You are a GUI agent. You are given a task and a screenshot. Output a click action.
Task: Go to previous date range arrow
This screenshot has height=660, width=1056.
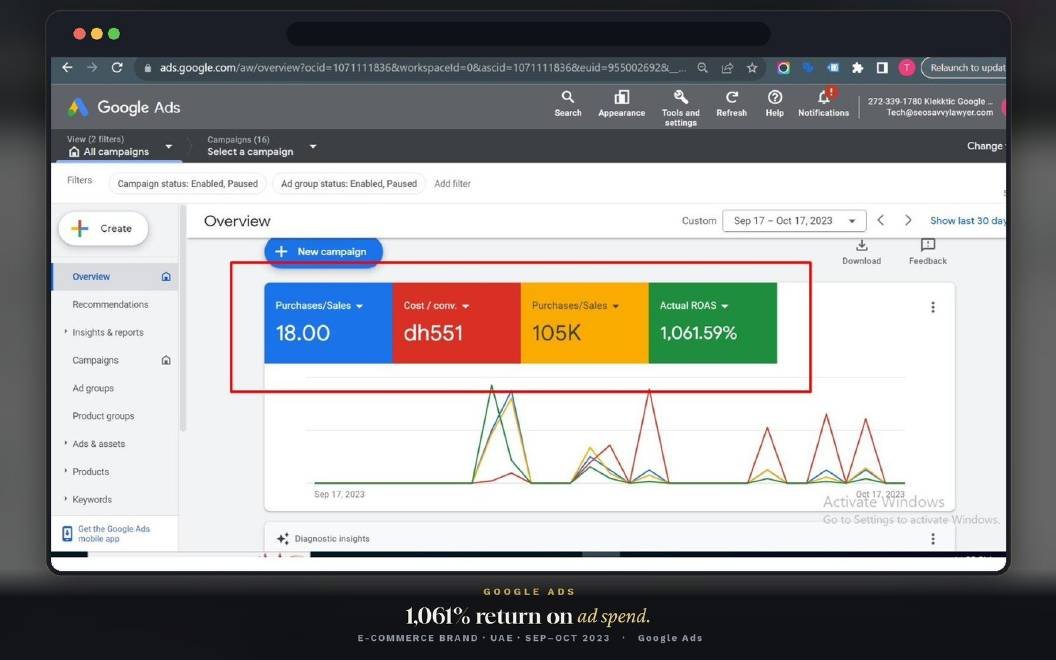pos(880,220)
